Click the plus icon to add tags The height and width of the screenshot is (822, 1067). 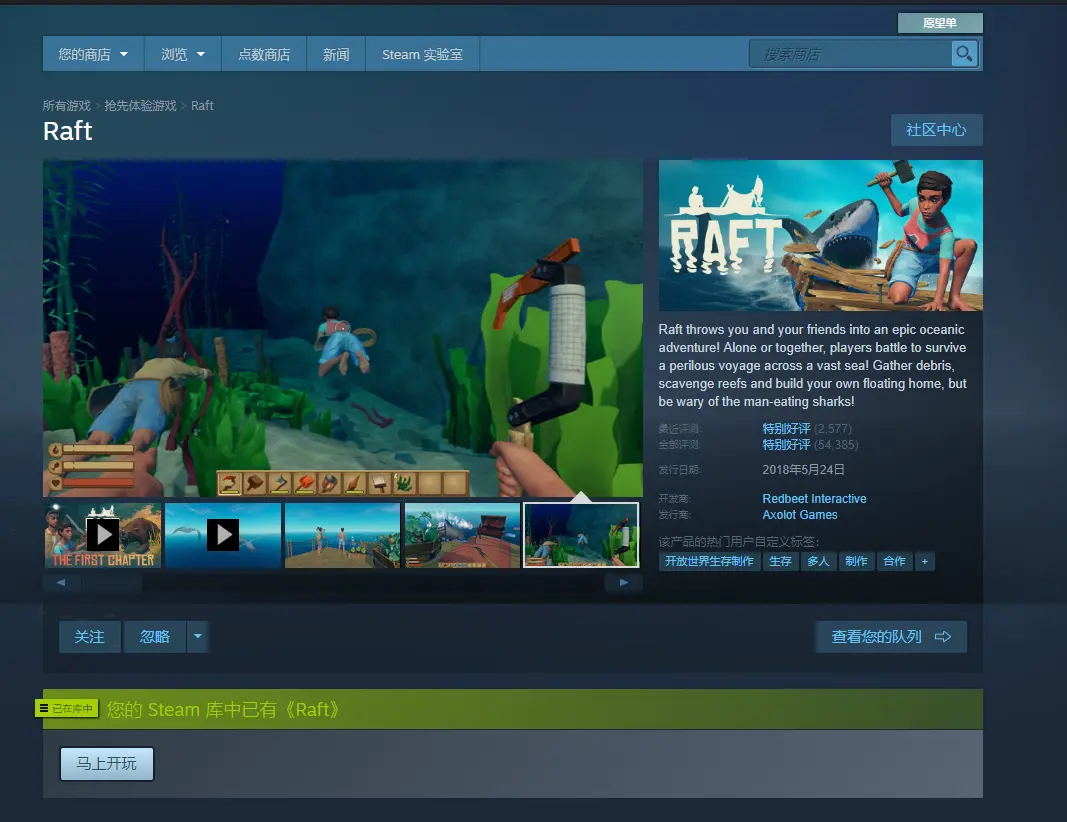(924, 561)
